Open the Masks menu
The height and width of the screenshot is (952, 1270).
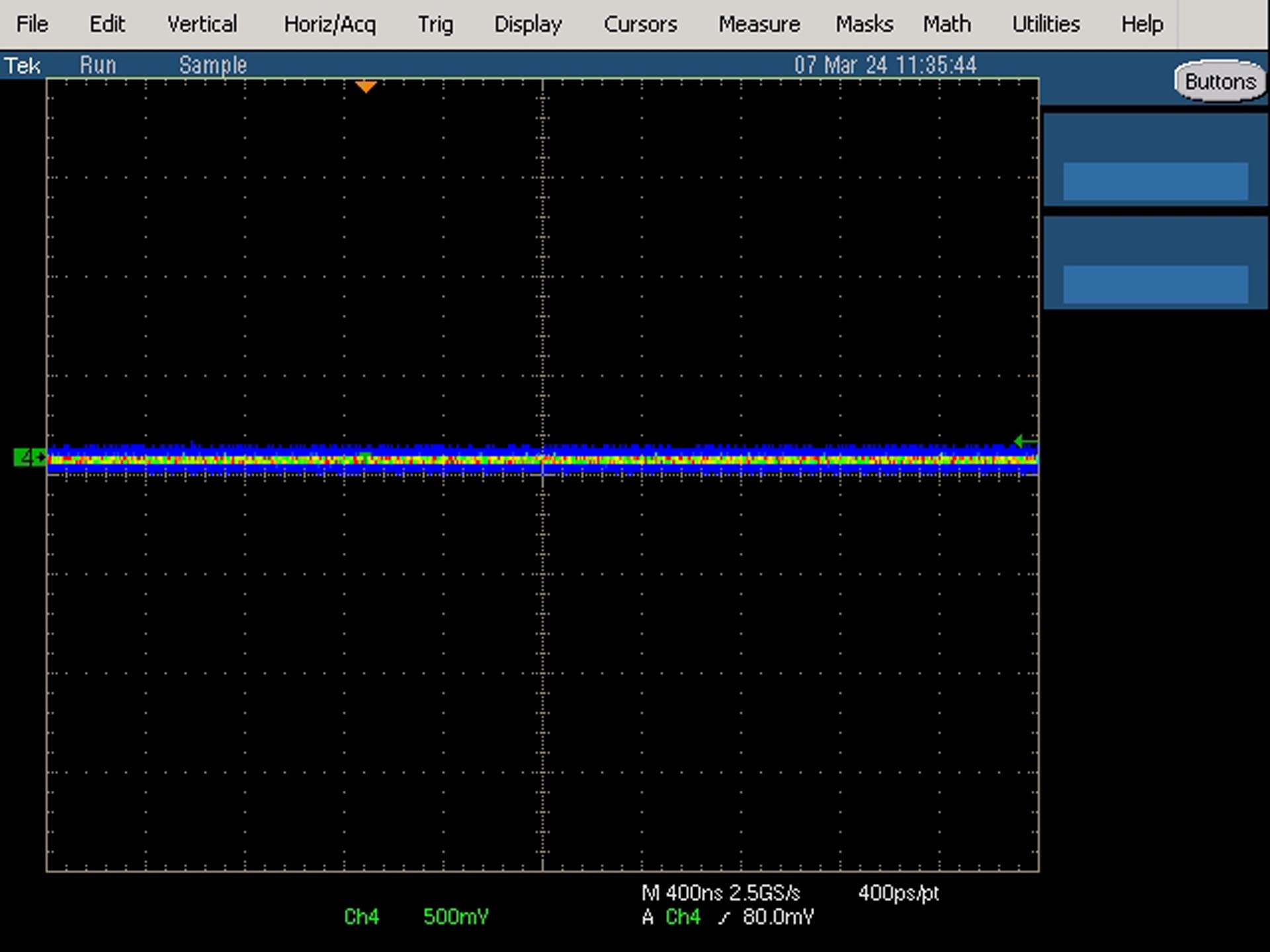click(x=864, y=24)
